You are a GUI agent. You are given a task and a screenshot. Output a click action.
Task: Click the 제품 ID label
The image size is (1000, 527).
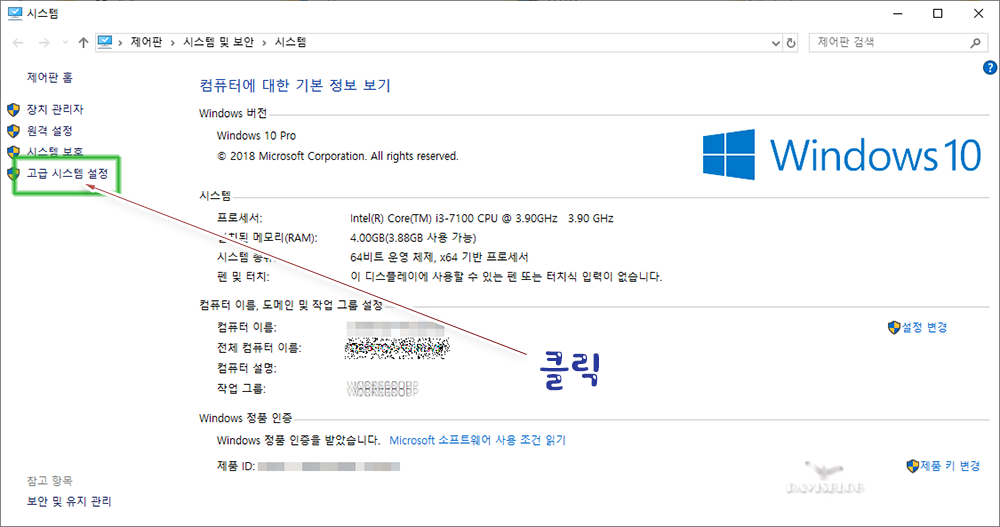pos(236,466)
